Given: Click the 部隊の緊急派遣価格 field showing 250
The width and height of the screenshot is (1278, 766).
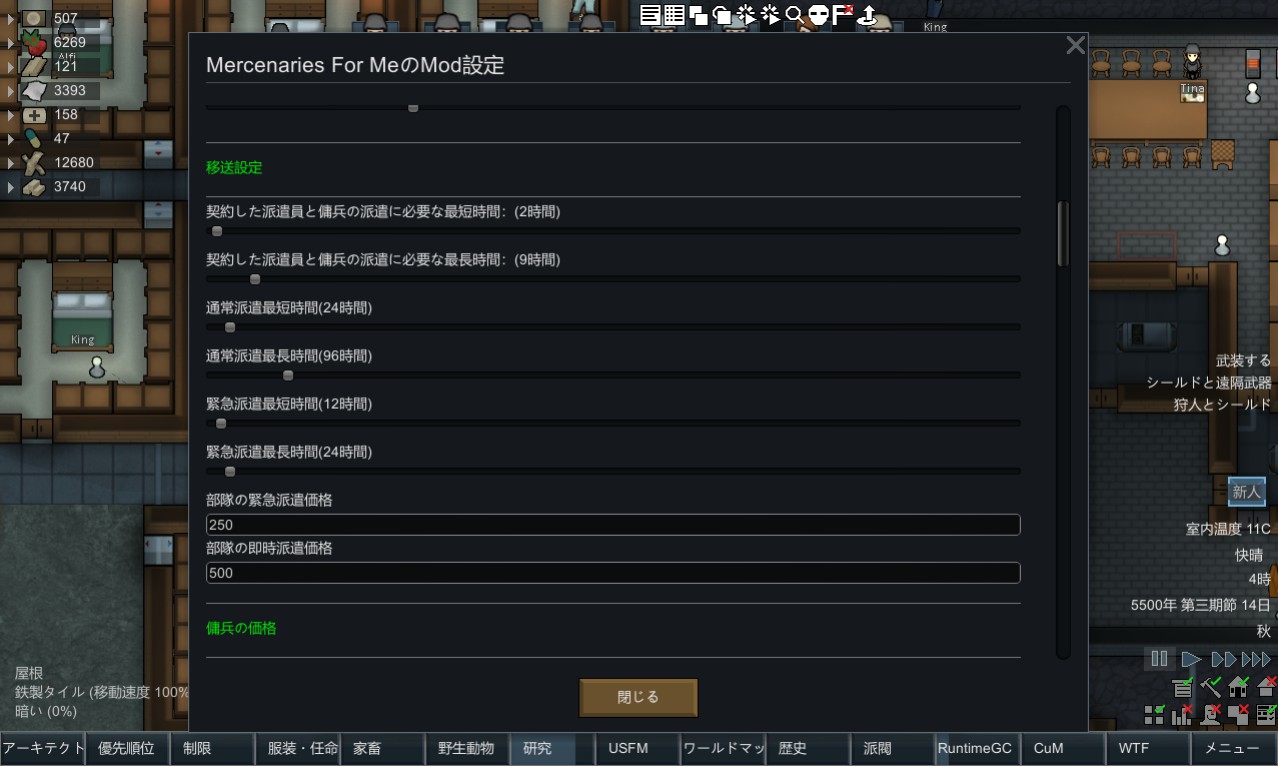Looking at the screenshot, I should pyautogui.click(x=613, y=525).
